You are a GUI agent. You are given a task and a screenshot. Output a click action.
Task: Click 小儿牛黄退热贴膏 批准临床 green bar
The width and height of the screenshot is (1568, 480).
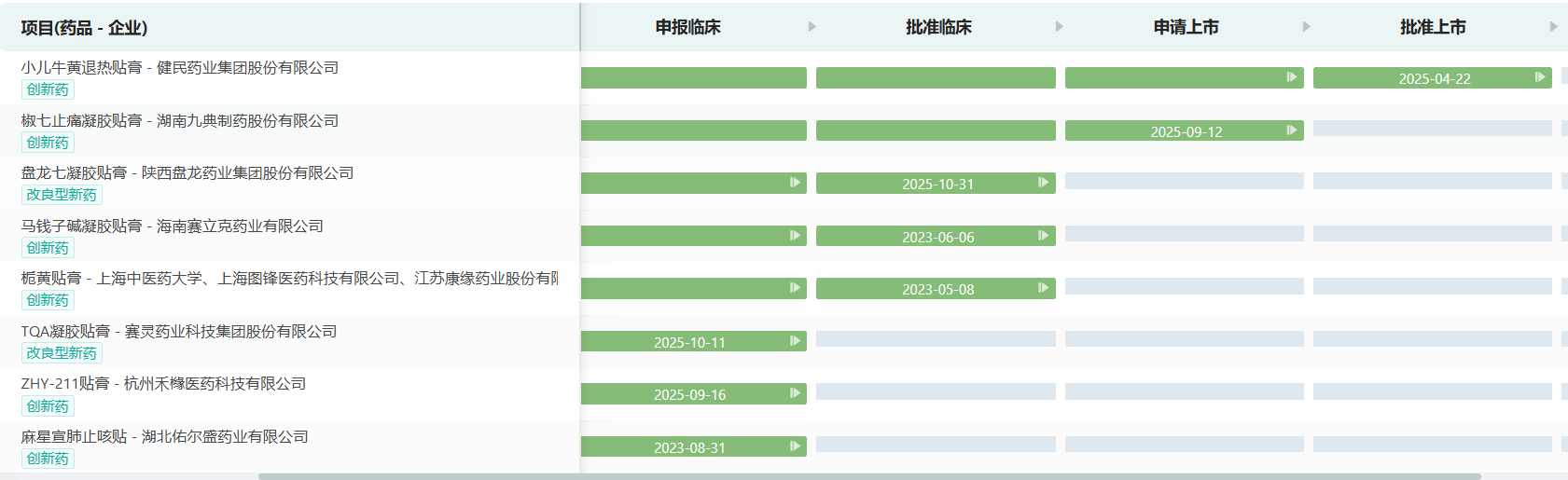pos(936,78)
